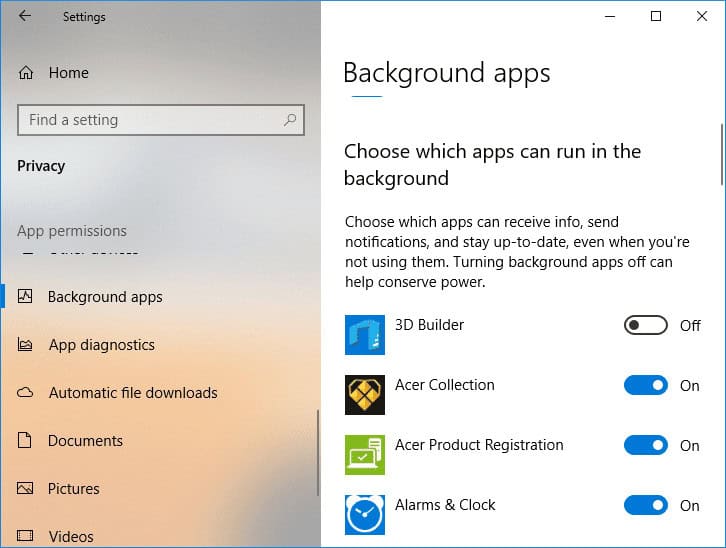Click the Privacy section heading
Screen dimensions: 726x548
tap(41, 166)
